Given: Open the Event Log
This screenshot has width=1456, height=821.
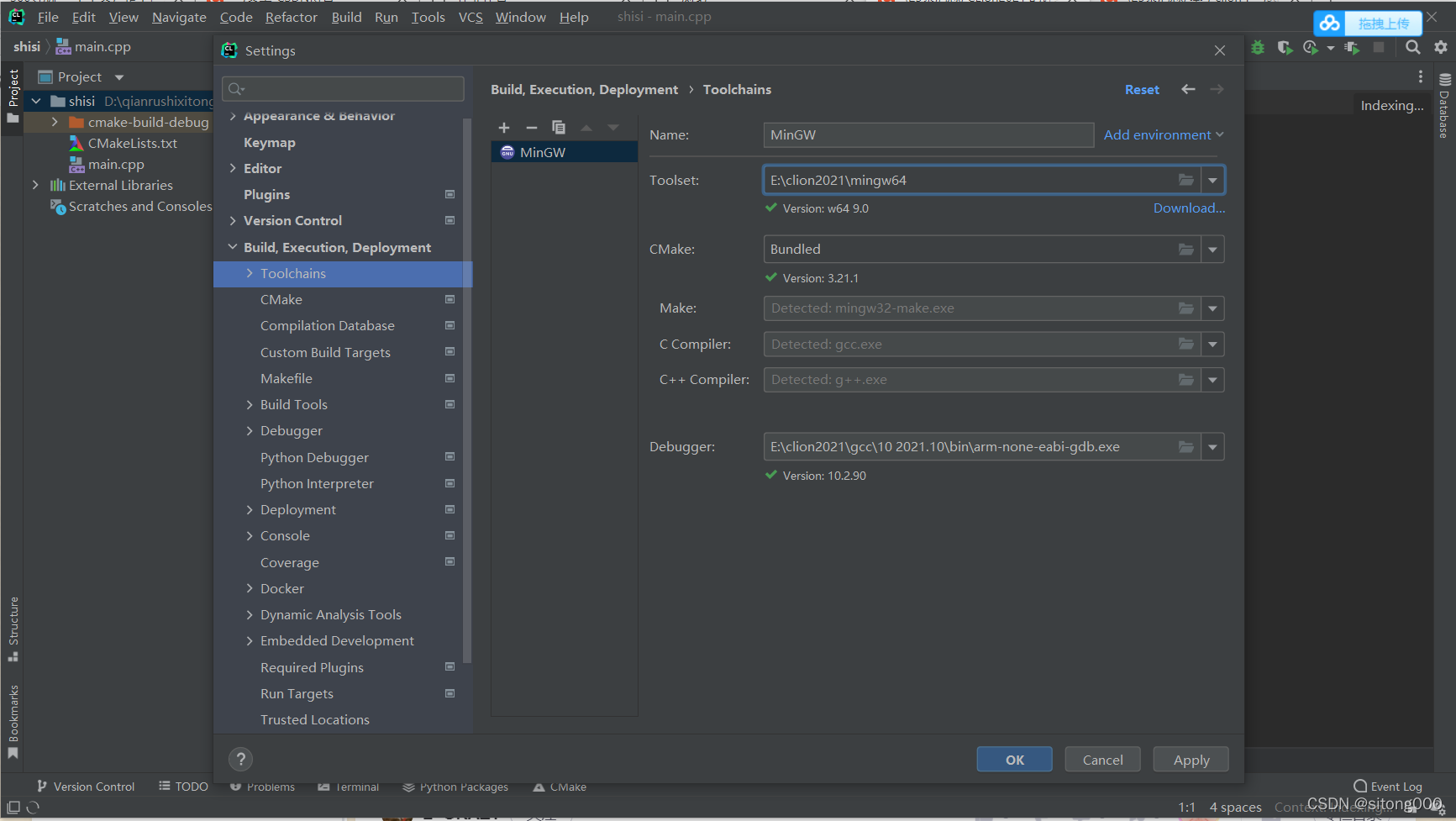Looking at the screenshot, I should tap(1388, 787).
